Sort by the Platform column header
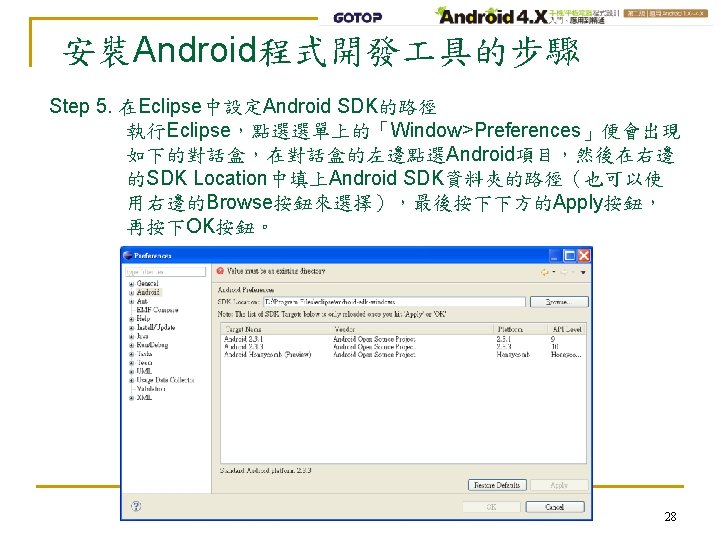The width and height of the screenshot is (720, 540). [521, 329]
